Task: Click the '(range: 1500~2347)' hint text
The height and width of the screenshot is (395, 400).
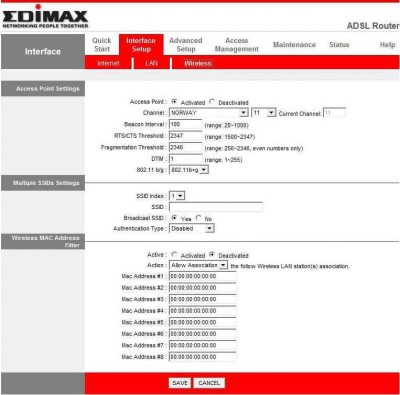Action: click(x=230, y=137)
